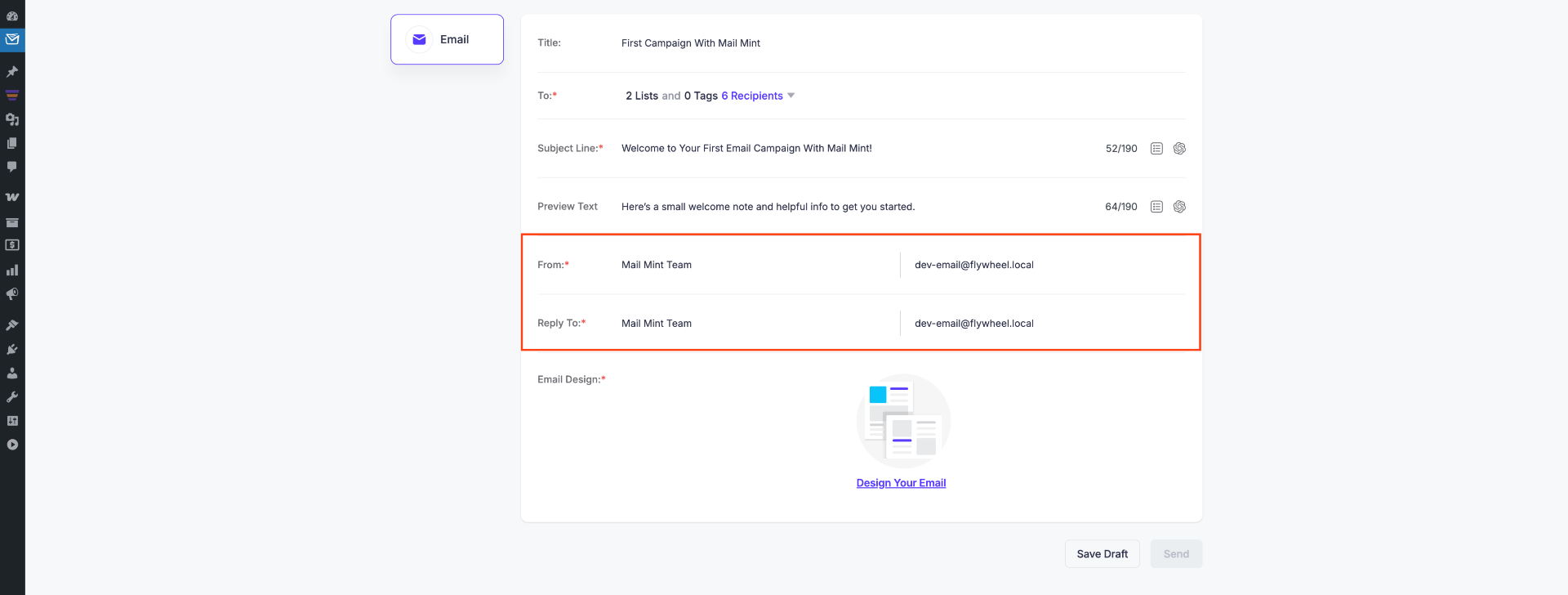Open Marketing megaphone icon
The image size is (1568, 595).
12,293
